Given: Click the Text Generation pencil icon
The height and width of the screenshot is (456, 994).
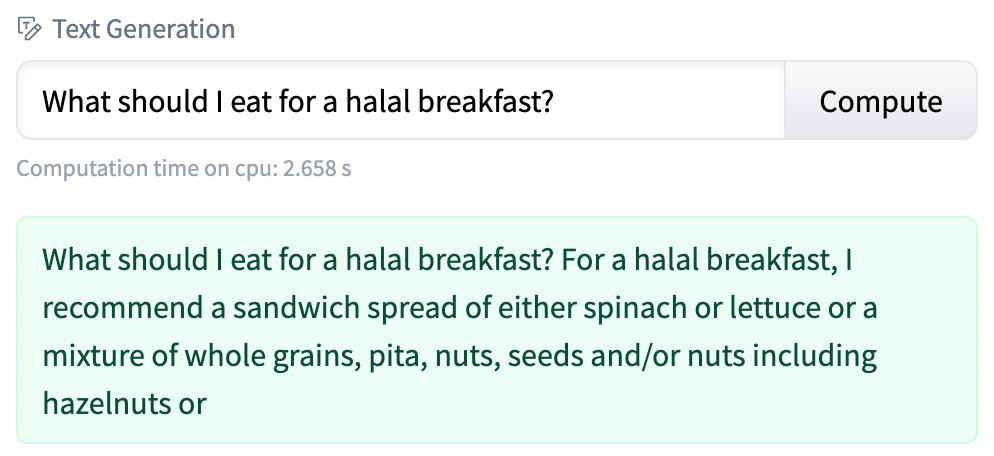Looking at the screenshot, I should coord(30,29).
